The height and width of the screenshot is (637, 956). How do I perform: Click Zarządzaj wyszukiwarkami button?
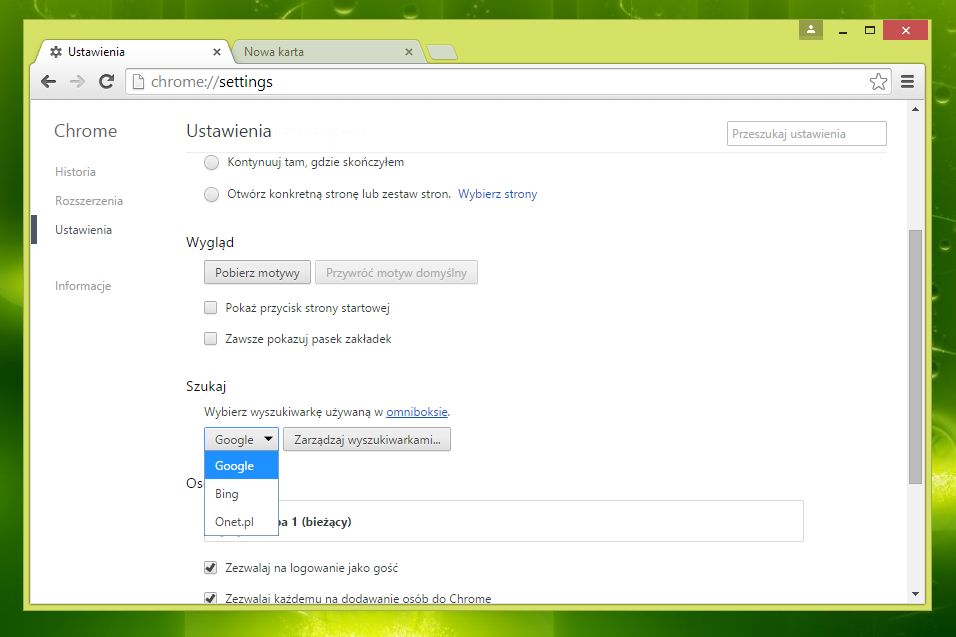367,439
